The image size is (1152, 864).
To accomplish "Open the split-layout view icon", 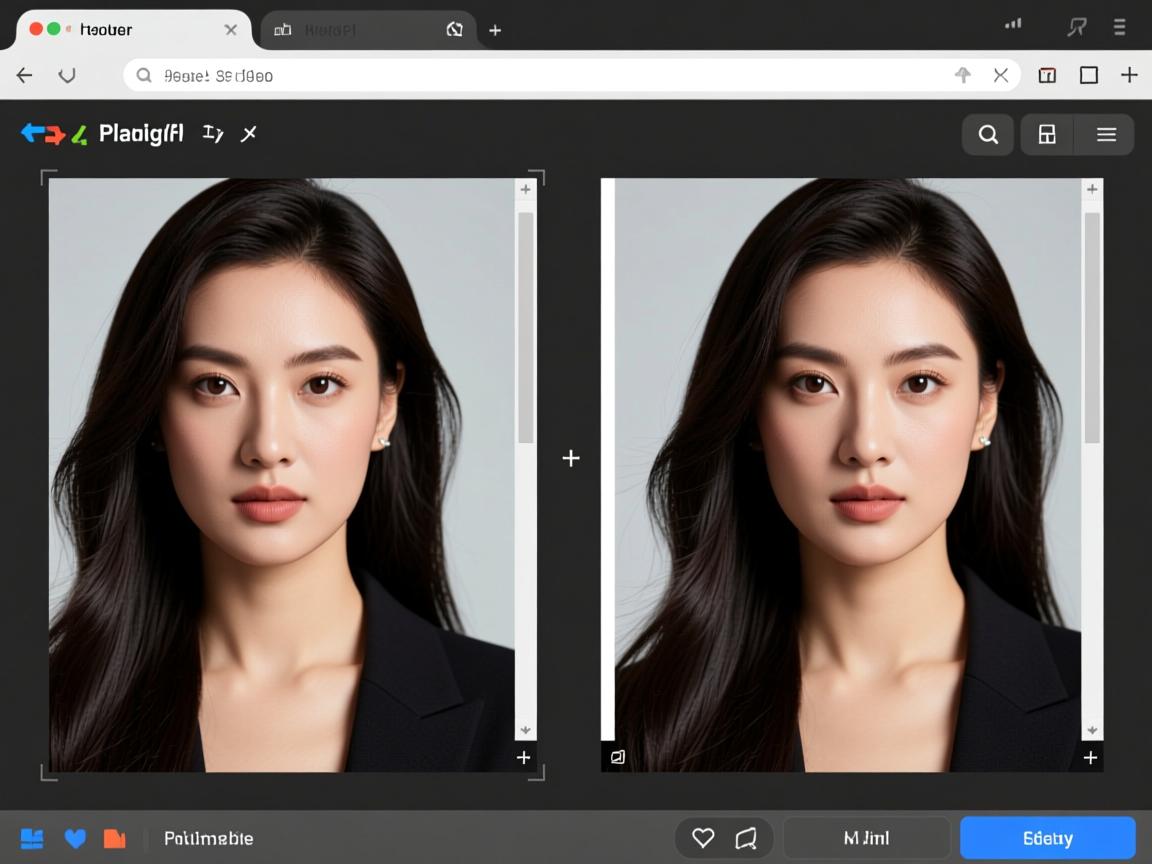I will [1046, 134].
